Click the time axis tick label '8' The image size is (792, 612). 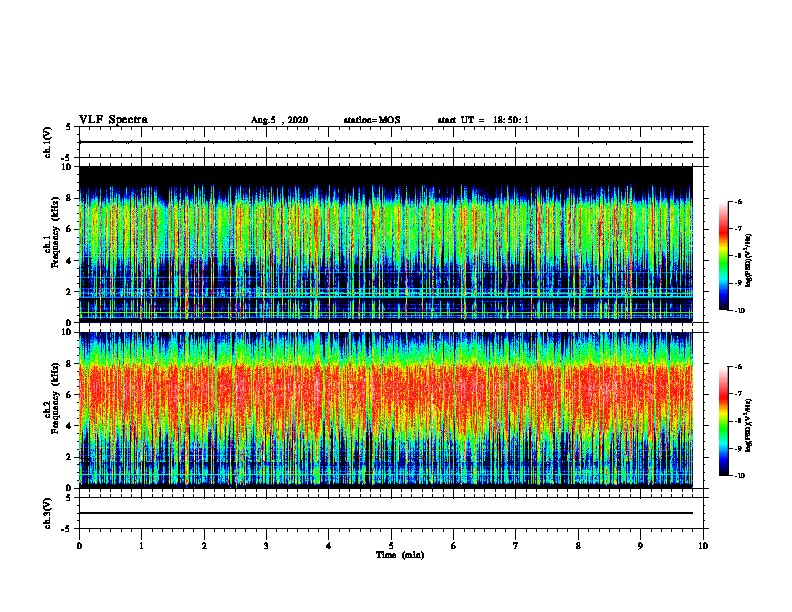[x=578, y=546]
